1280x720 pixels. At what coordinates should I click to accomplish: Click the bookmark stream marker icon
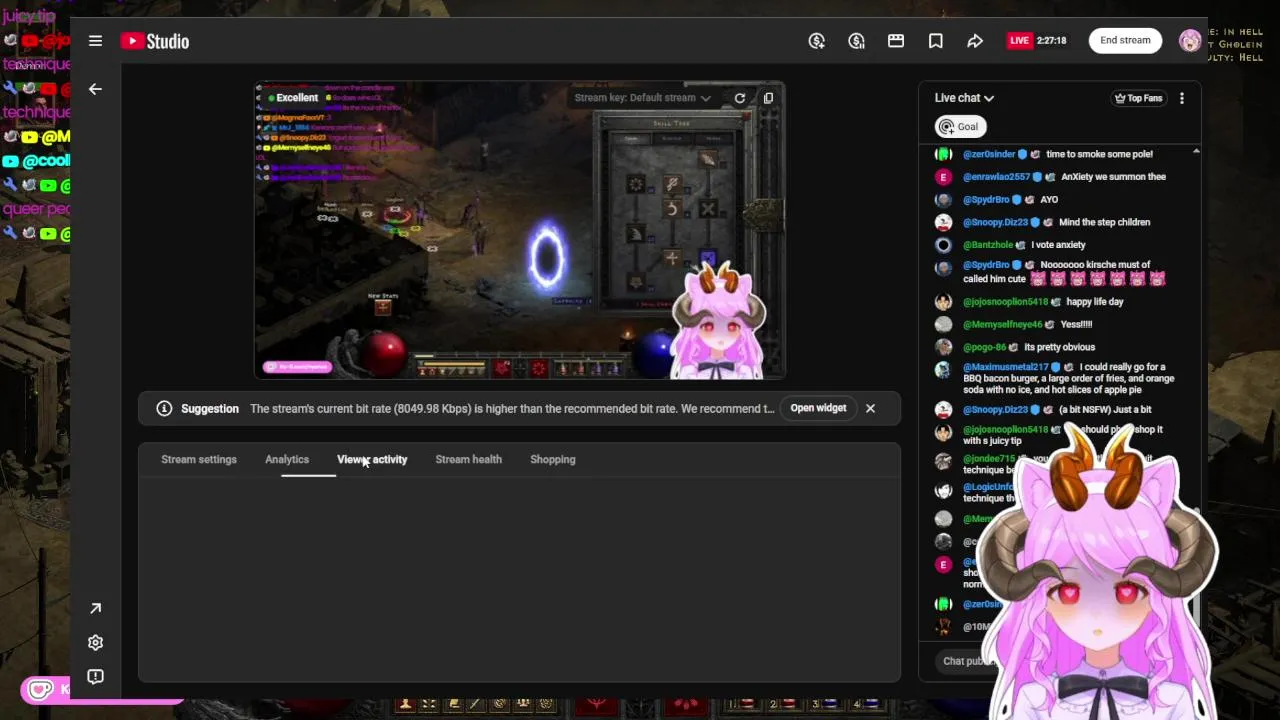(935, 41)
